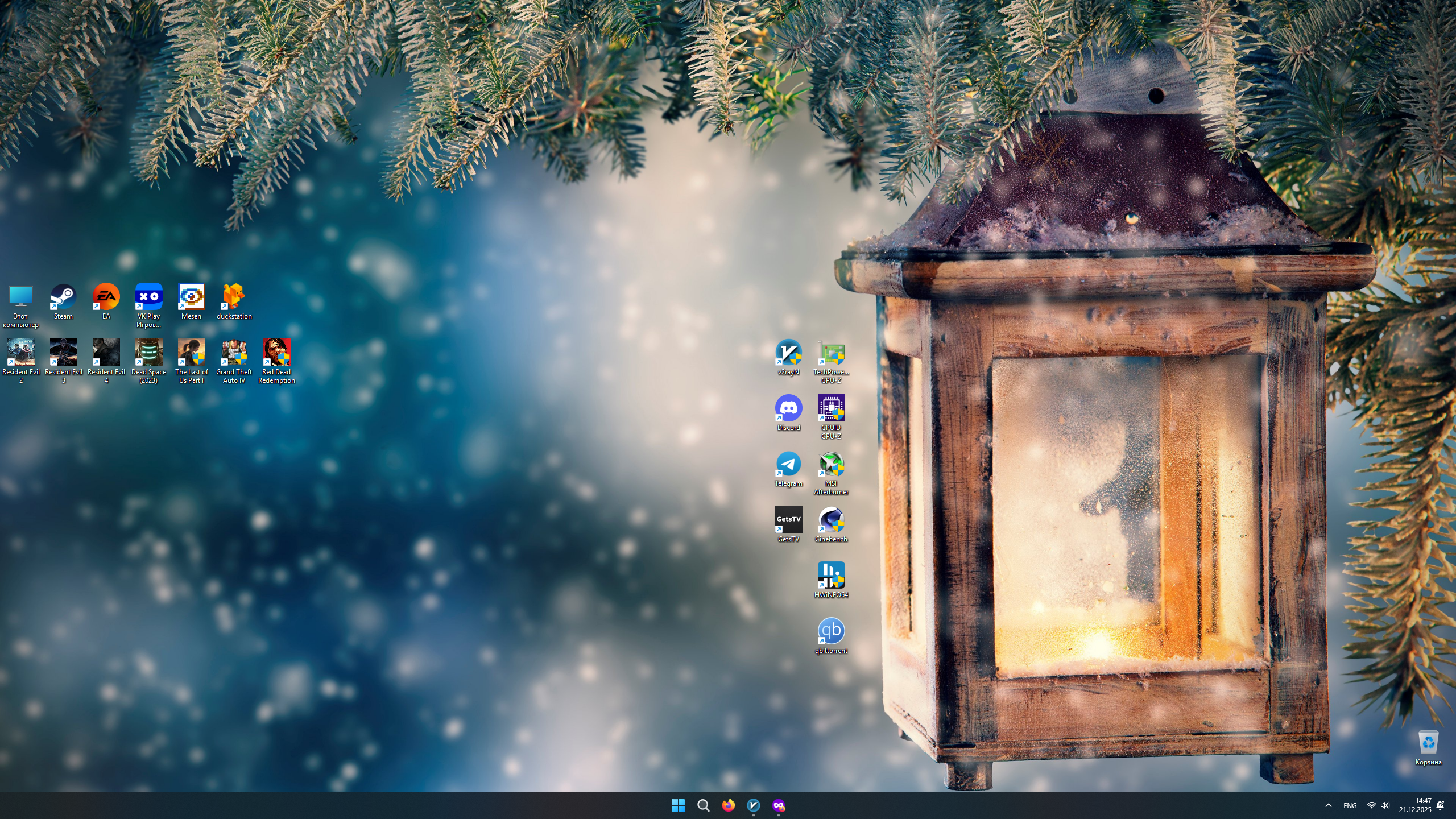Viewport: 1456px width, 819px height.
Task: Select the Steam desktop shortcut
Action: [x=63, y=297]
